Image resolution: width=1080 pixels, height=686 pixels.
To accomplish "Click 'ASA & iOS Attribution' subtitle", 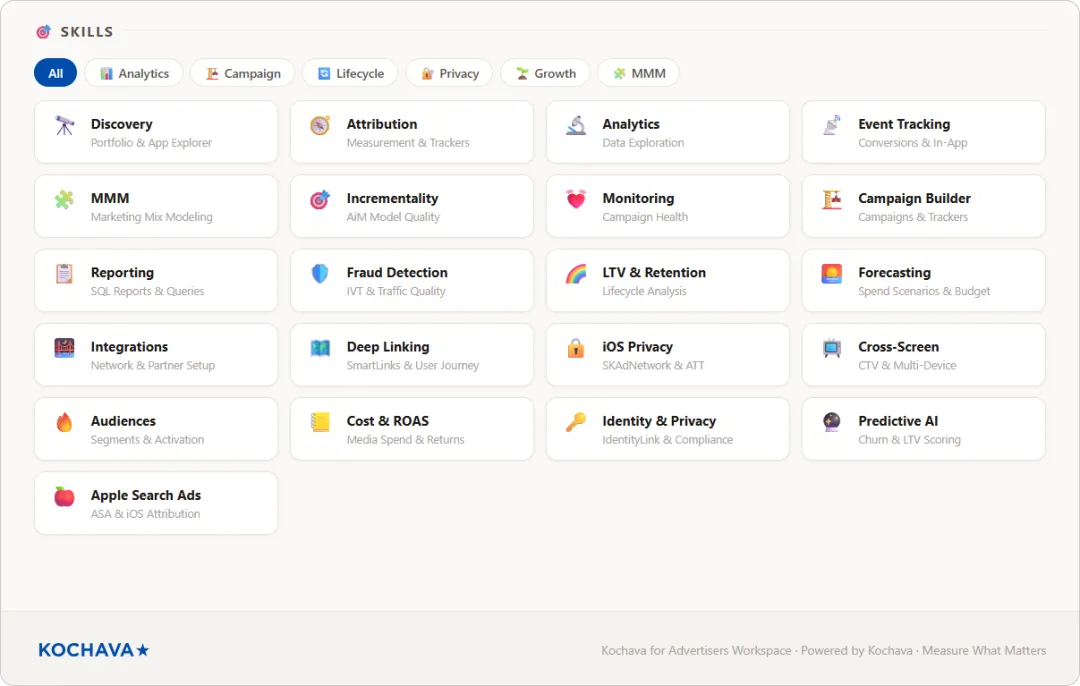I will [145, 514].
